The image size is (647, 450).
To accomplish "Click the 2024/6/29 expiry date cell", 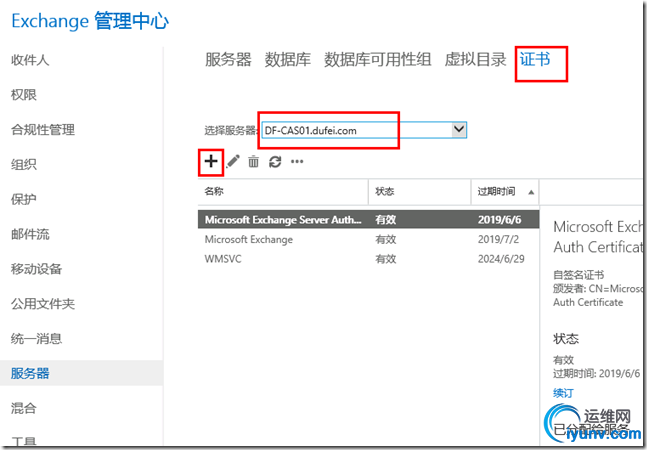I will [x=501, y=259].
